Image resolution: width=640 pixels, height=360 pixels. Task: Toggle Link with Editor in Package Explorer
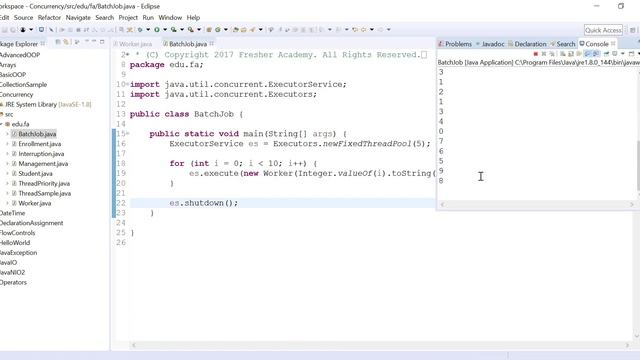pyautogui.click(x=66, y=42)
